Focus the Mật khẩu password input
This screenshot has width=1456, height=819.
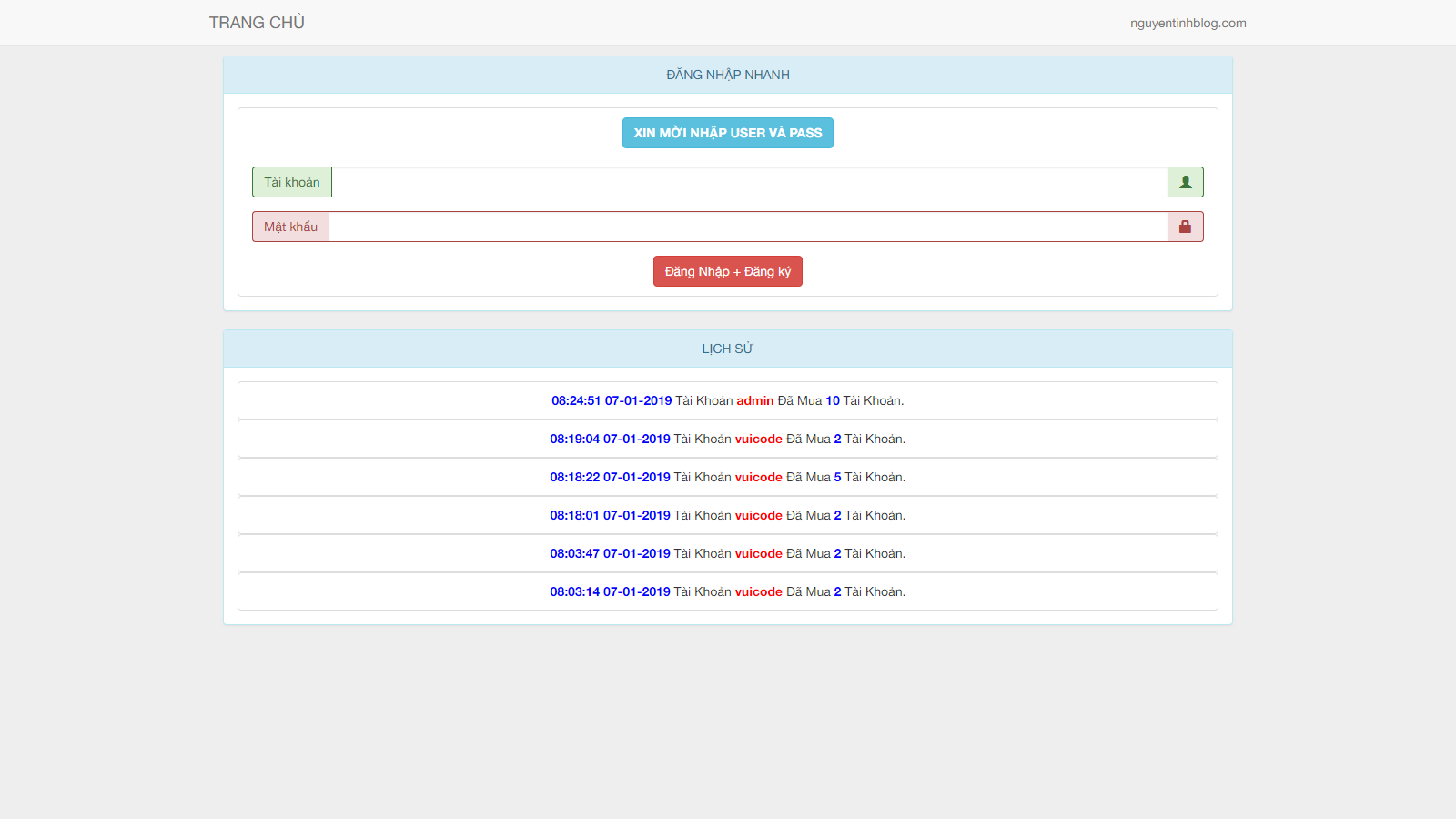point(748,227)
